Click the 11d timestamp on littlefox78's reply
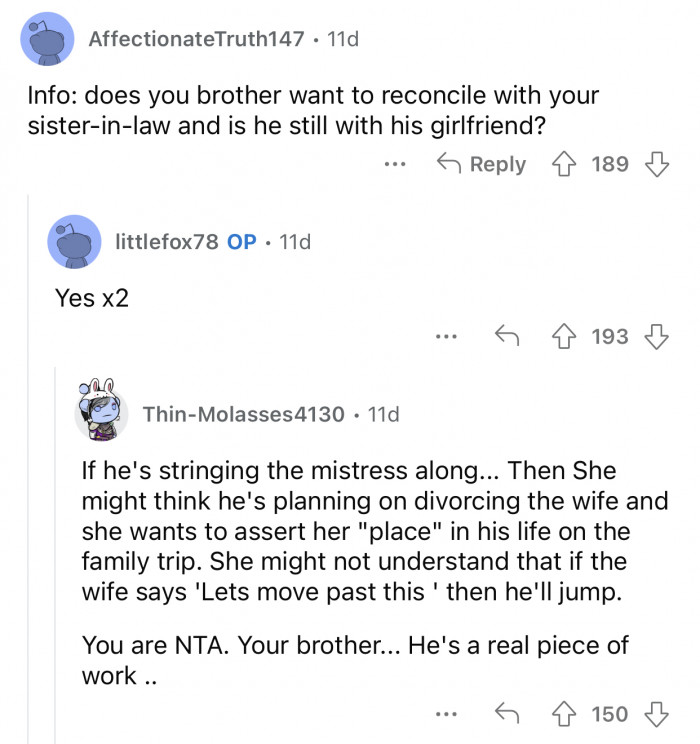Screen dimensions: 700x744 [296, 242]
